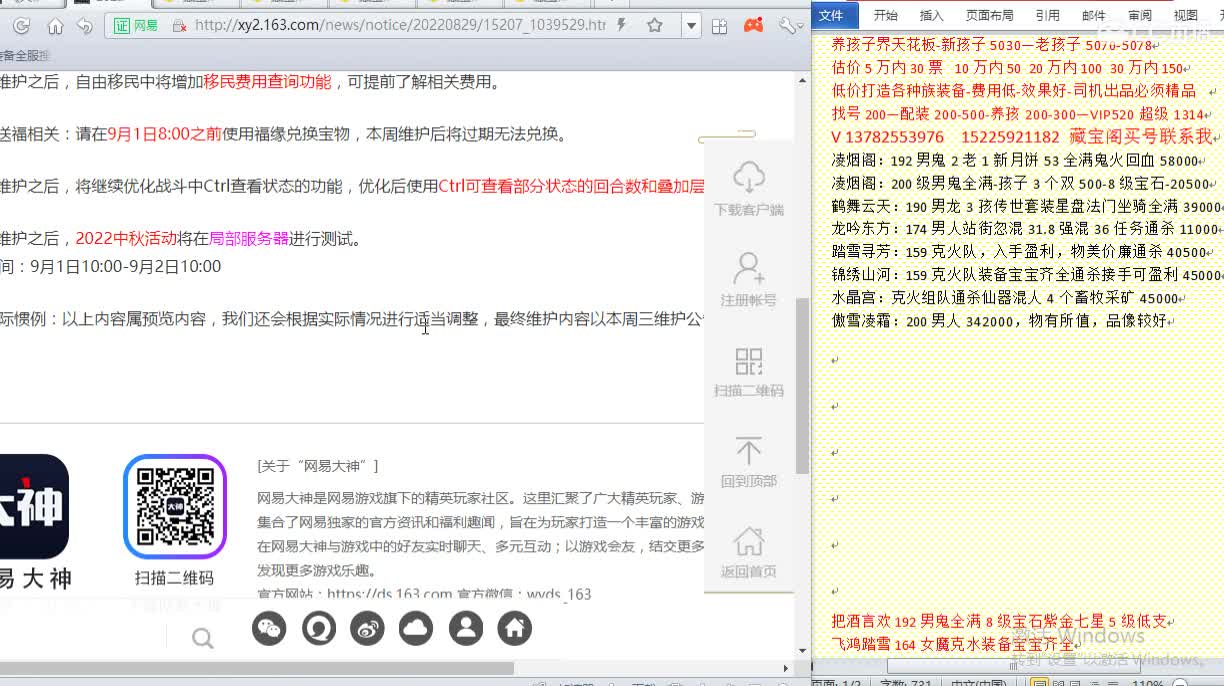Open the browser extensions grid icon
Viewport: 1224px width, 686px height.
tap(722, 26)
